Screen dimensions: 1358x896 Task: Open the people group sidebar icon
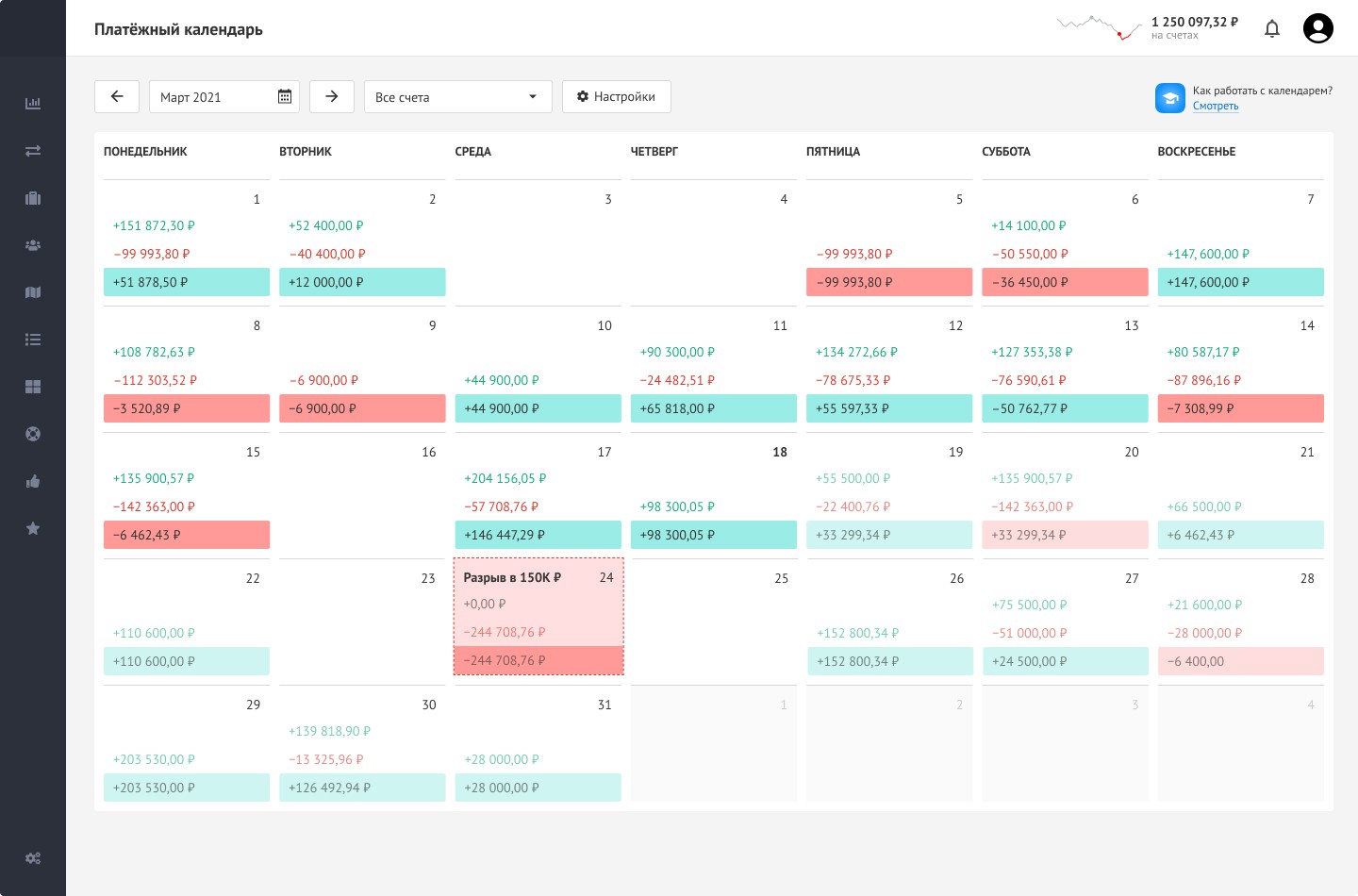click(33, 245)
